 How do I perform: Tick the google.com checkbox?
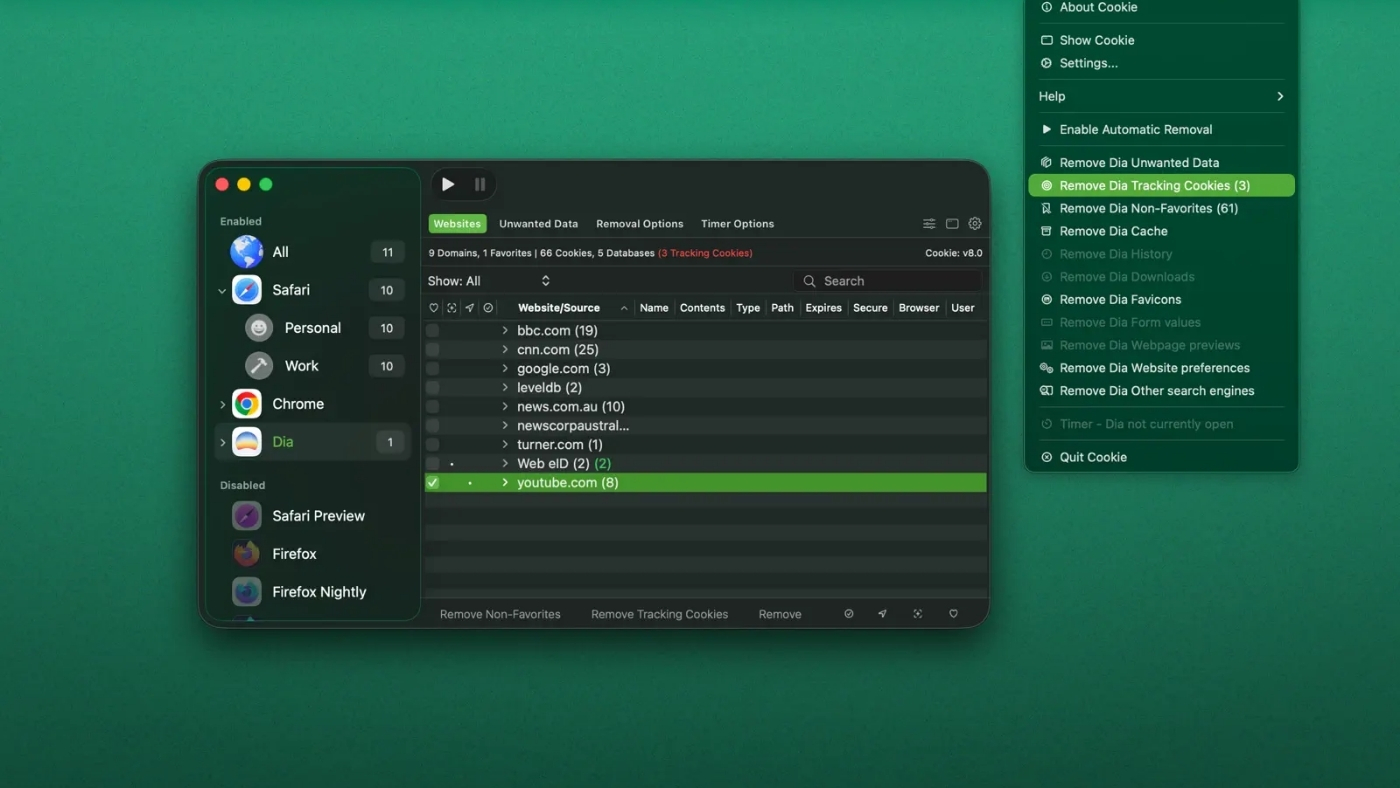pos(433,369)
